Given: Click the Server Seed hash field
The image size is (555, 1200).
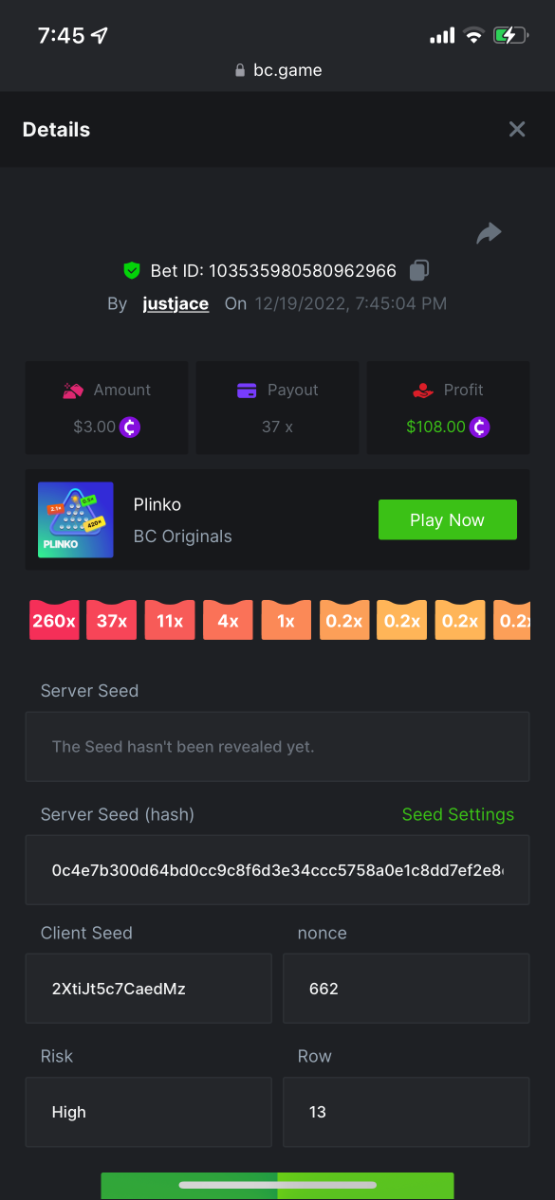Looking at the screenshot, I should pyautogui.click(x=277, y=870).
